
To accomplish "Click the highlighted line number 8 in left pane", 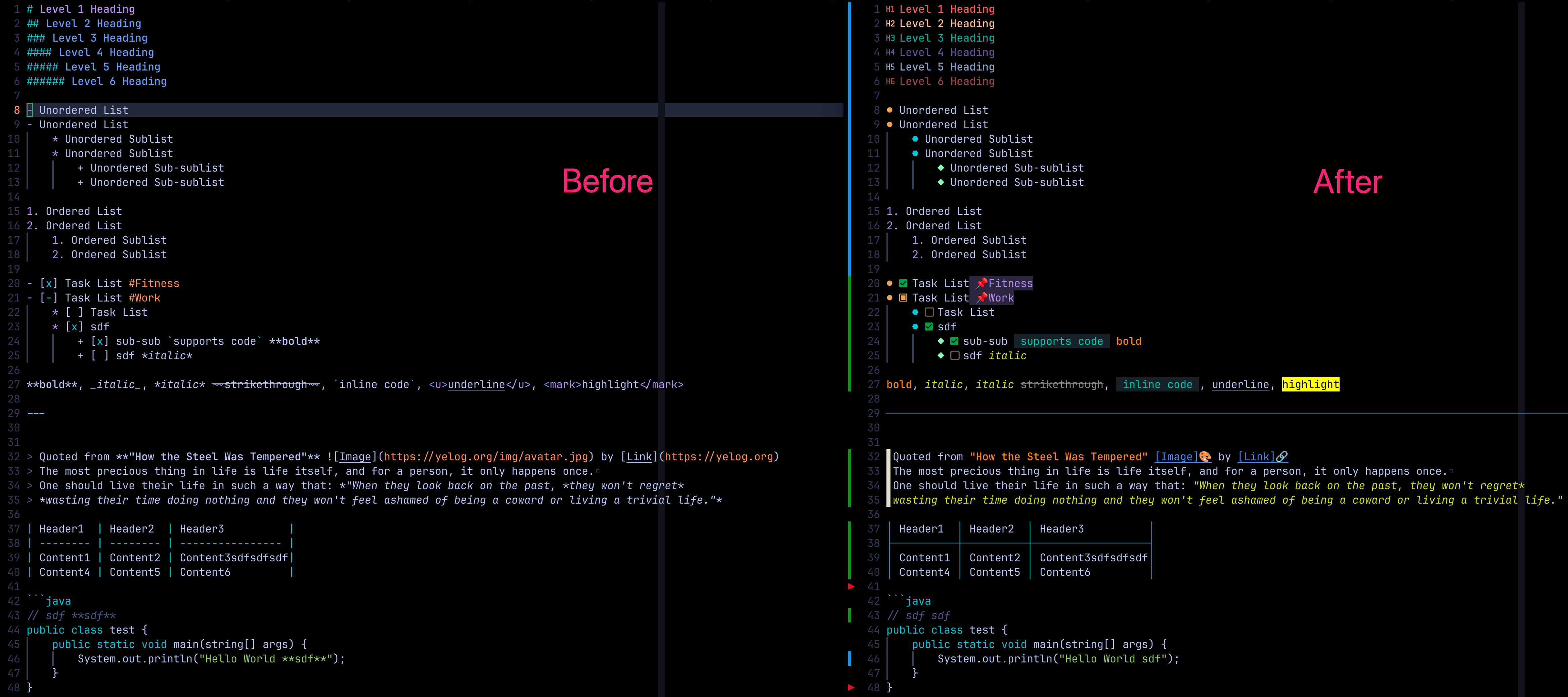I will (17, 110).
